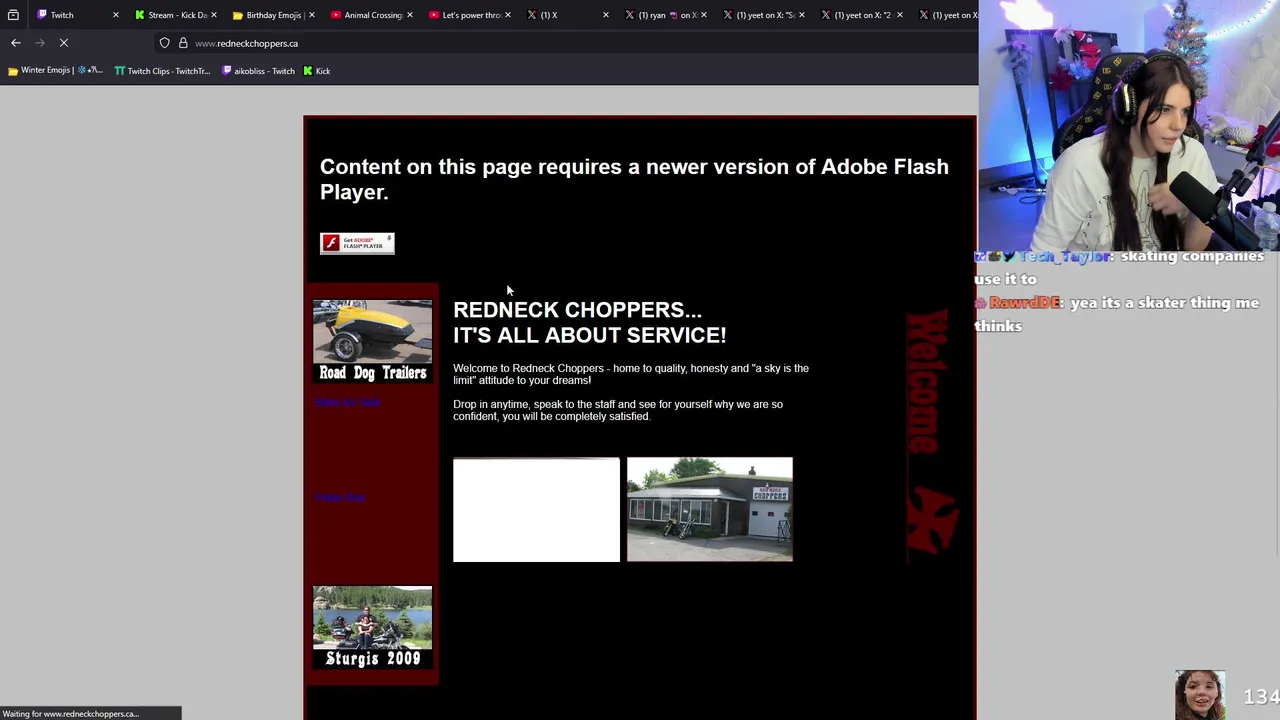
Task: Close the (1) X tab
Action: 606,15
